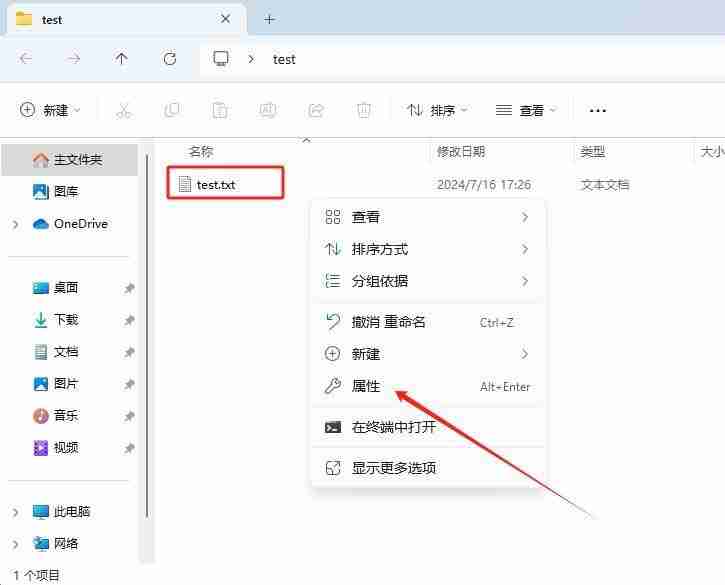Click the Cut scissors icon

pyautogui.click(x=123, y=111)
